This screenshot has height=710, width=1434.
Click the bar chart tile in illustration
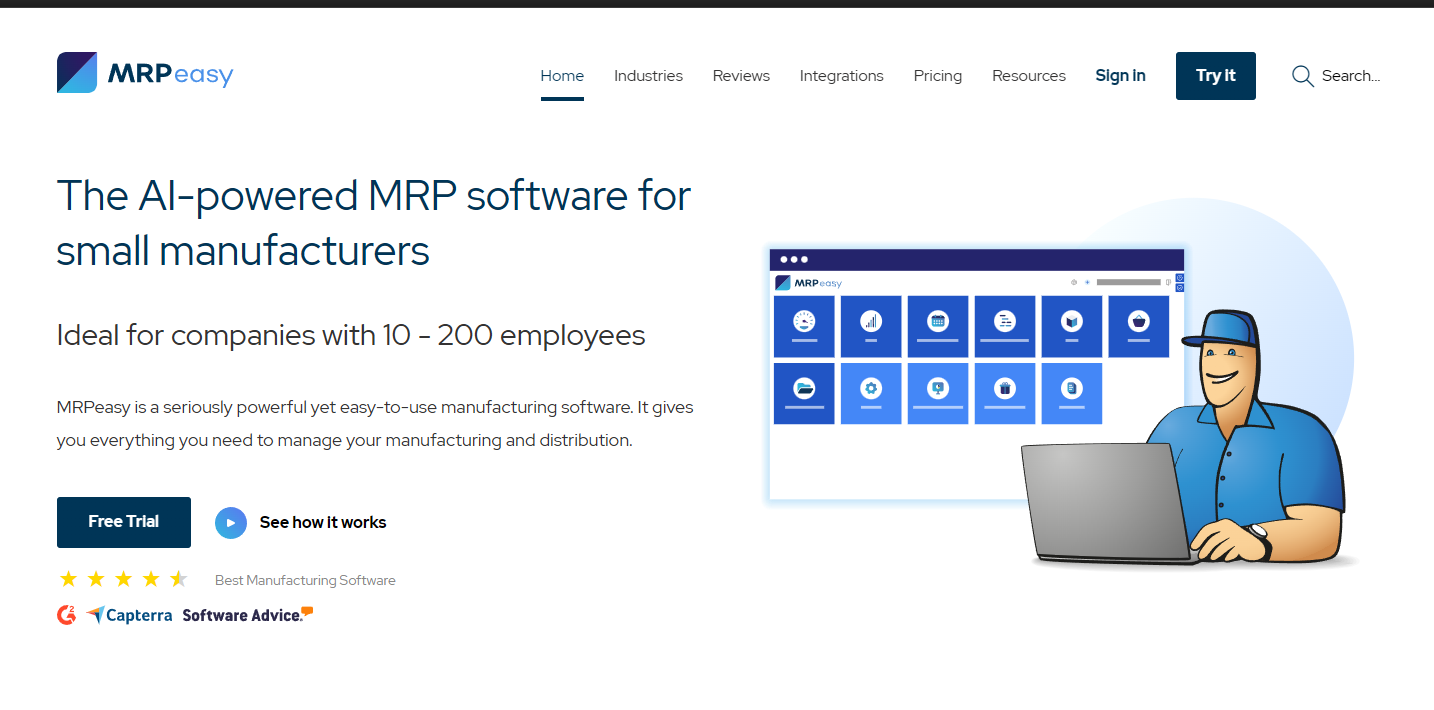coord(871,326)
